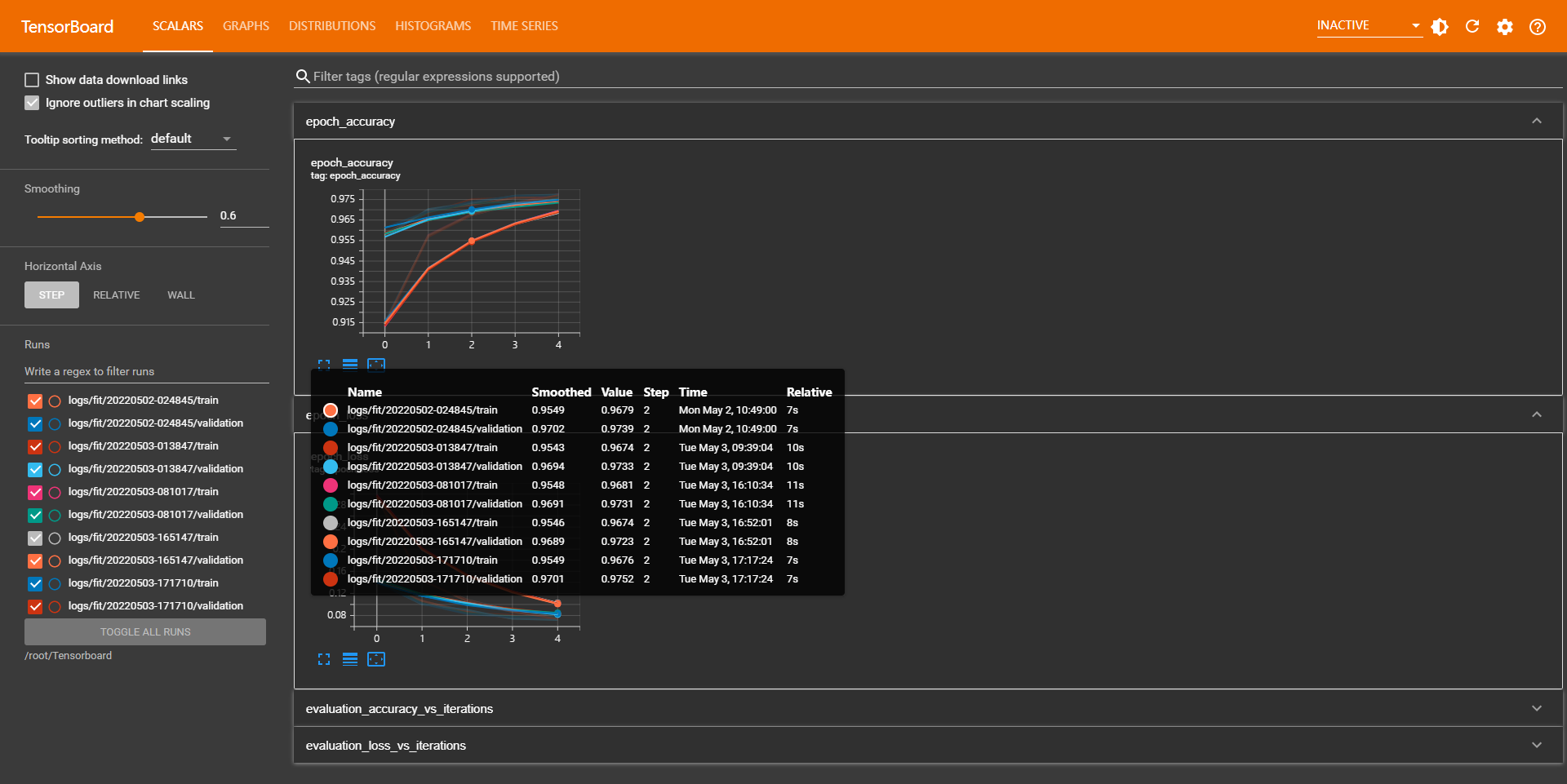This screenshot has width=1567, height=784.
Task: Select only run 20220502-024845/validation radio circle
Action: click(55, 424)
